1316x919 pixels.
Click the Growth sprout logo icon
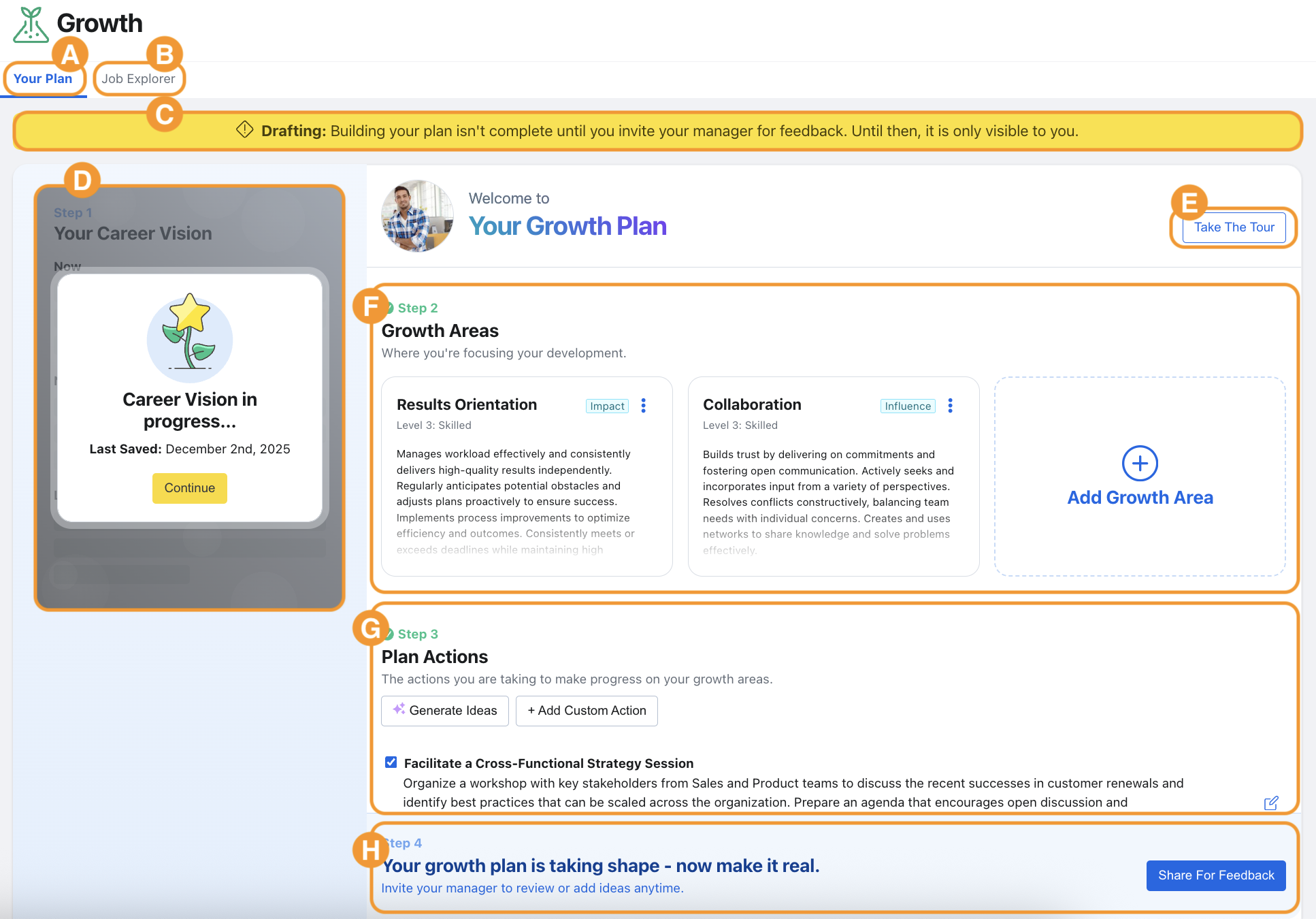[x=31, y=25]
